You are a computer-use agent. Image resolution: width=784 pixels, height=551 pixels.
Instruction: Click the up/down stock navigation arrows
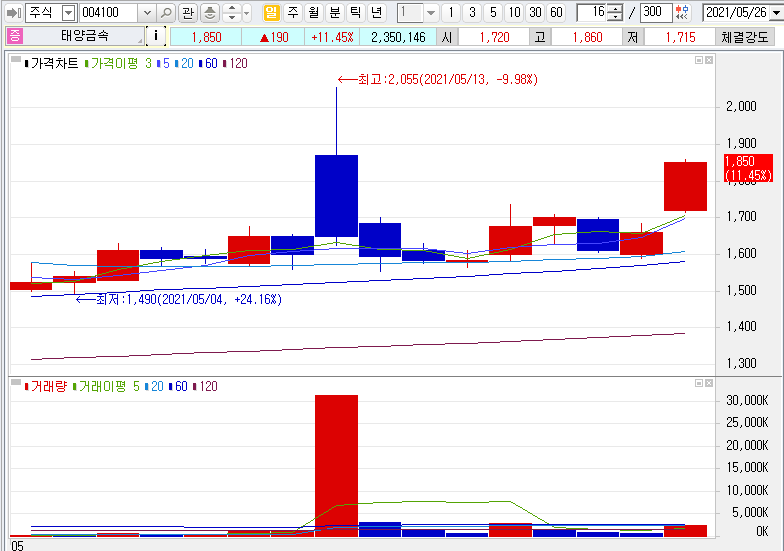[x=232, y=12]
